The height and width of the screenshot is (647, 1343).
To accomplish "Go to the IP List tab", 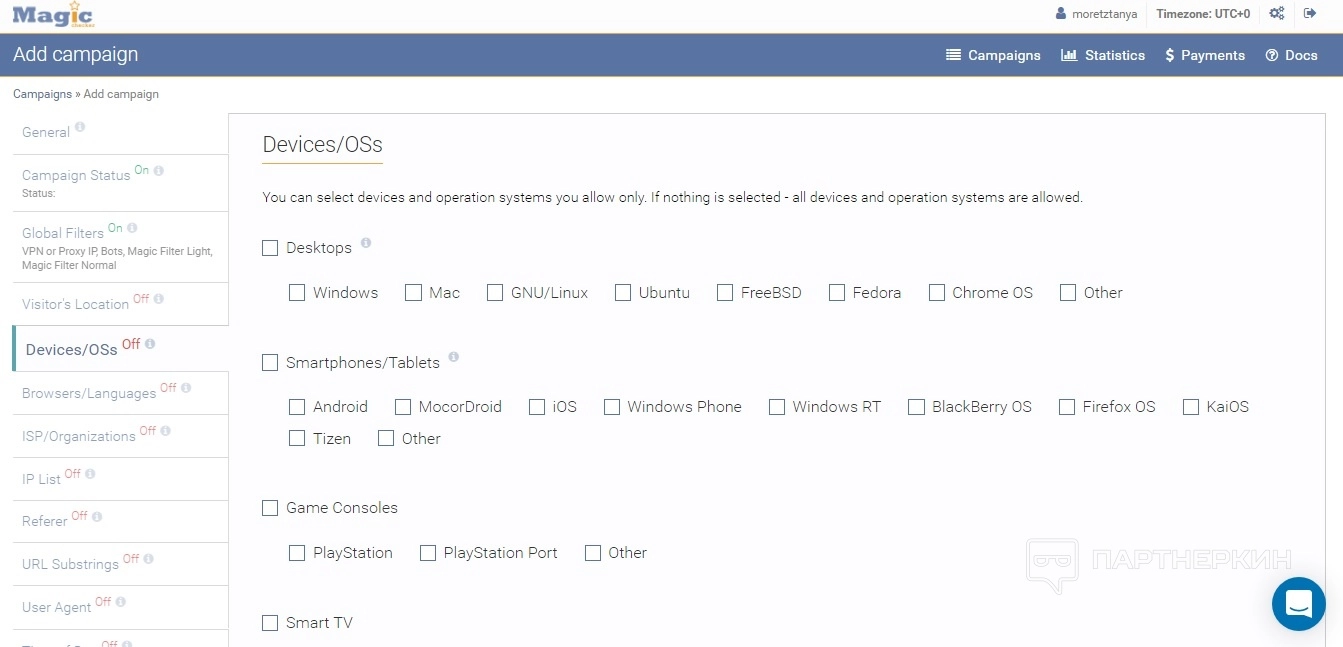I will pyautogui.click(x=42, y=479).
